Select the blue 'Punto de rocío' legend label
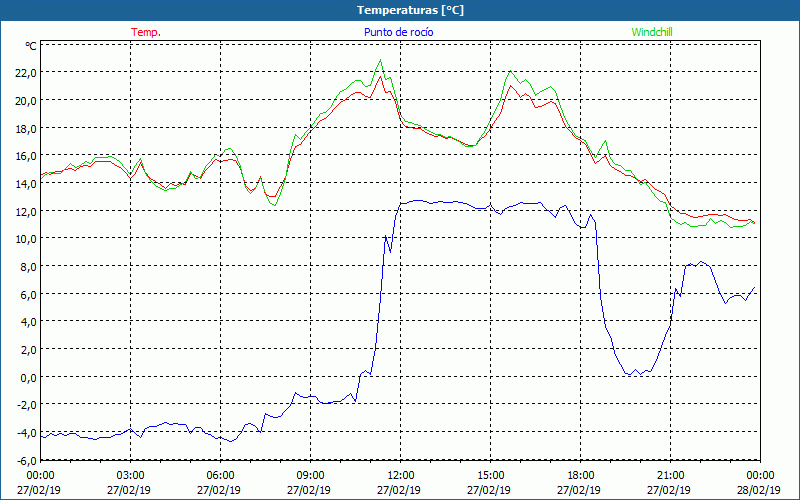The image size is (800, 500). (398, 32)
